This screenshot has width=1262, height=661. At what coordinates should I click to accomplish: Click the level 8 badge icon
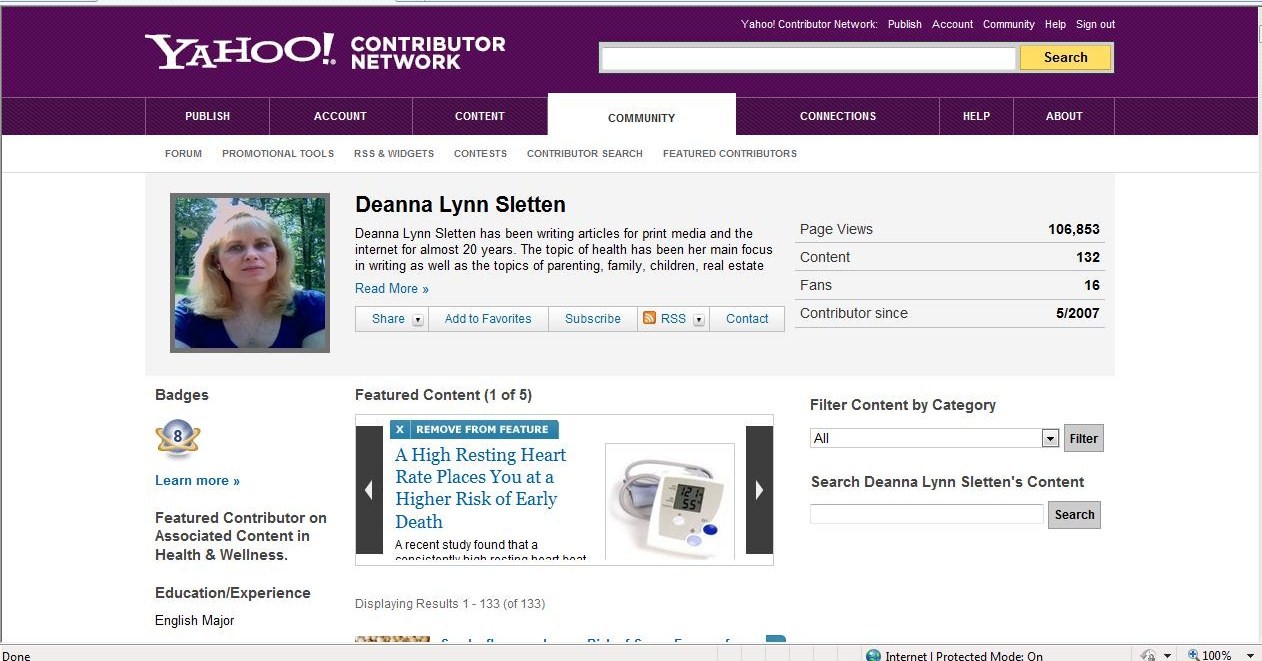tap(178, 437)
